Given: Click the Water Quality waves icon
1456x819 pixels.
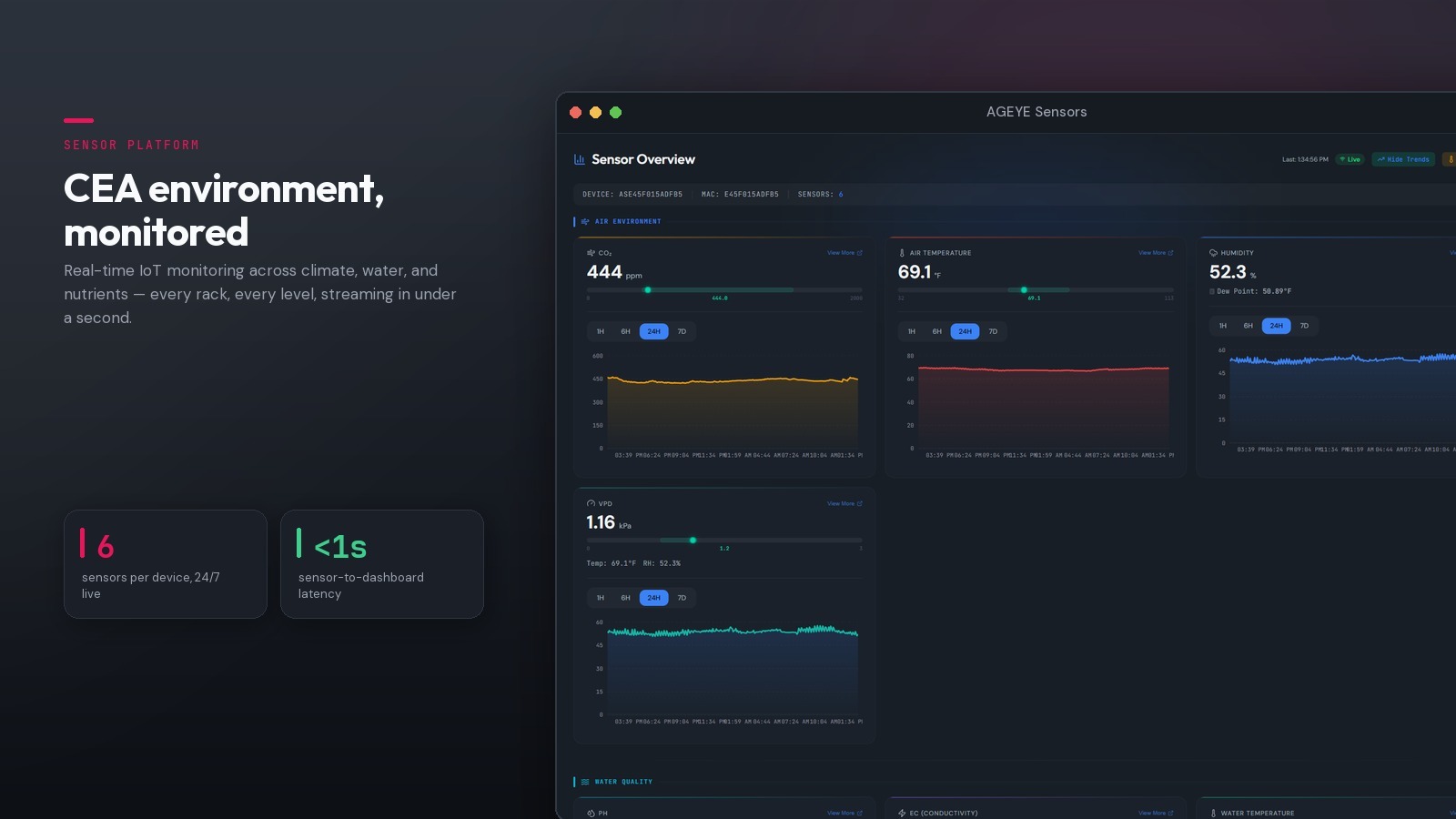Looking at the screenshot, I should point(585,782).
